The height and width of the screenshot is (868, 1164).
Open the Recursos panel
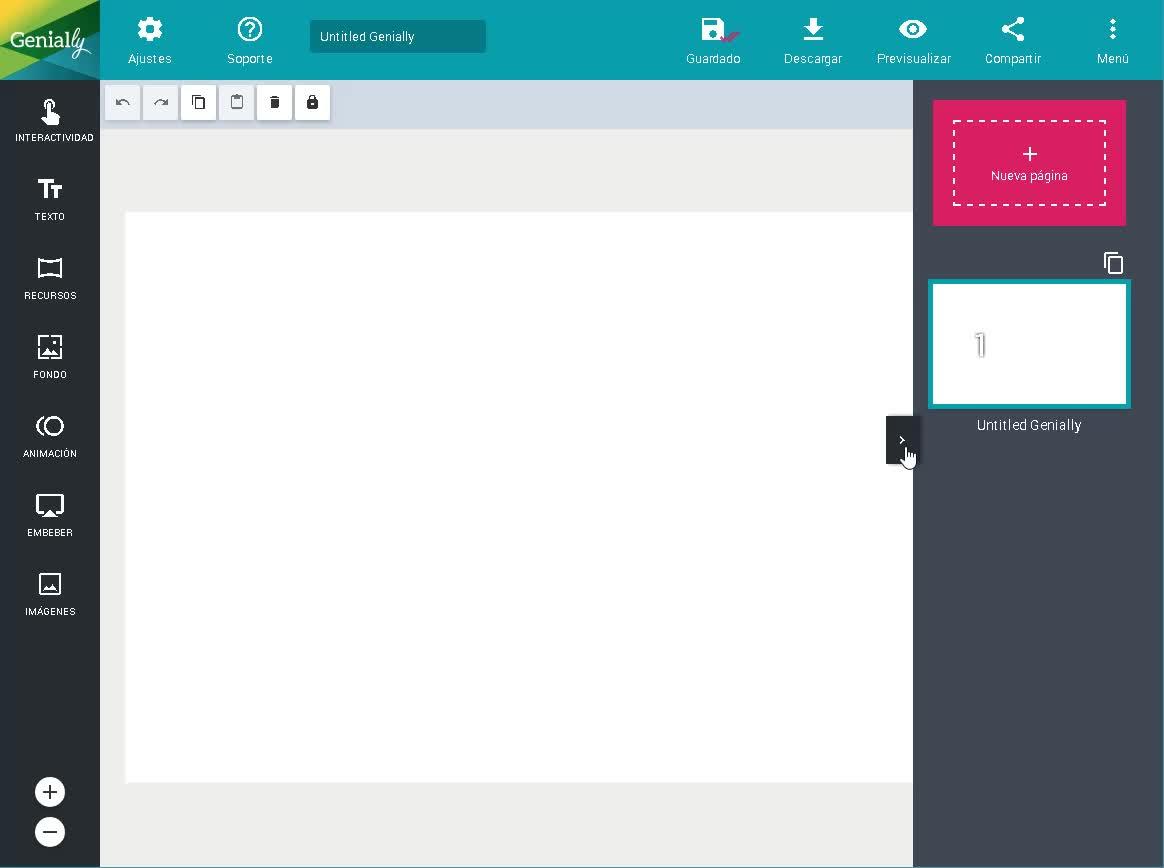coord(50,278)
